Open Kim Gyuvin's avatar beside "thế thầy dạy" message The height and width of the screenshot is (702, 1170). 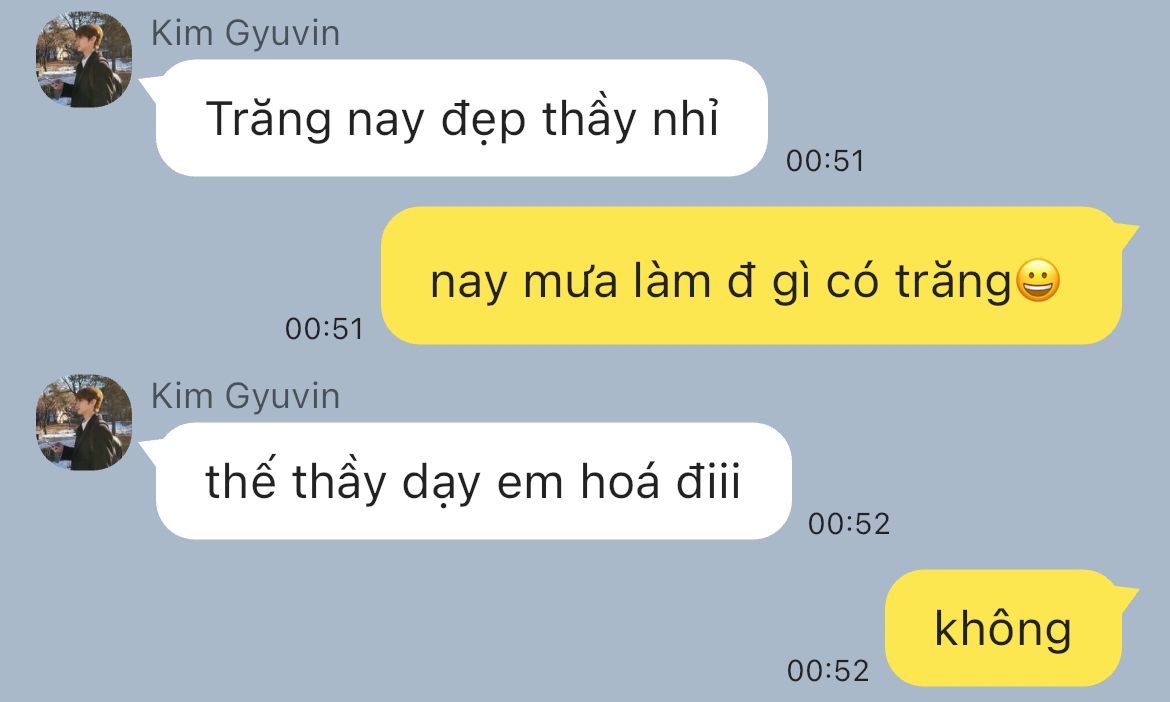point(84,422)
